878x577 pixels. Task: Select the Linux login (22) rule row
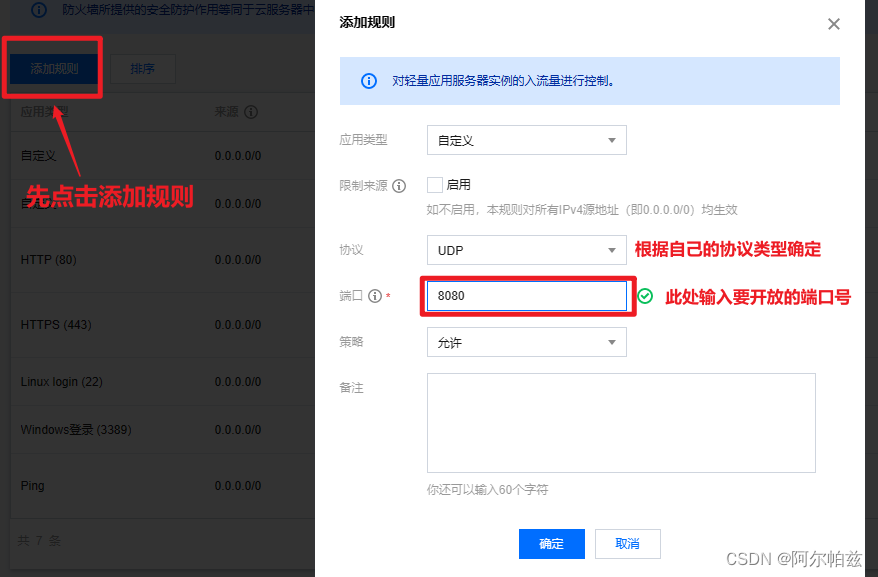pos(162,381)
